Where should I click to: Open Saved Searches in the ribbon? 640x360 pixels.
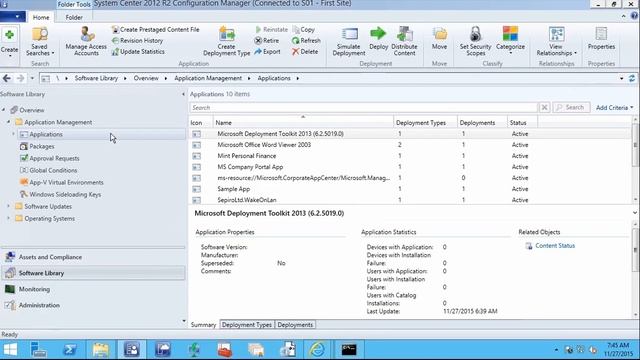(x=40, y=42)
